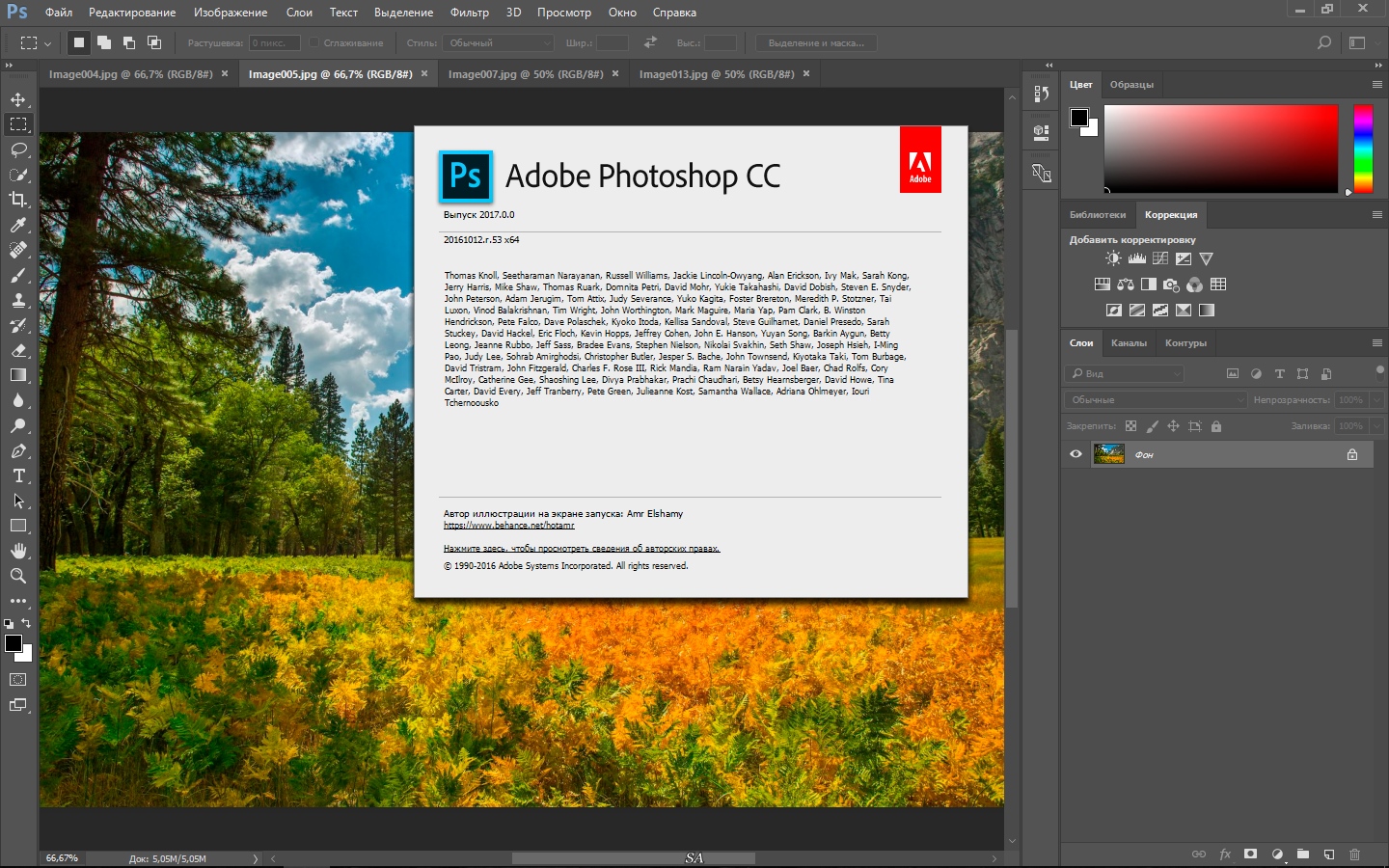Viewport: 1389px width, 868px height.
Task: Select the Eraser tool
Action: click(x=18, y=350)
